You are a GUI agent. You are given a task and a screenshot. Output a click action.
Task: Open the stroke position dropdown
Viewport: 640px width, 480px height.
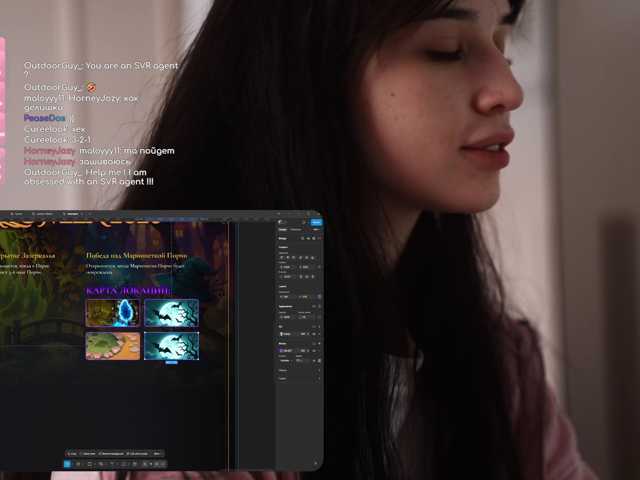(x=287, y=361)
